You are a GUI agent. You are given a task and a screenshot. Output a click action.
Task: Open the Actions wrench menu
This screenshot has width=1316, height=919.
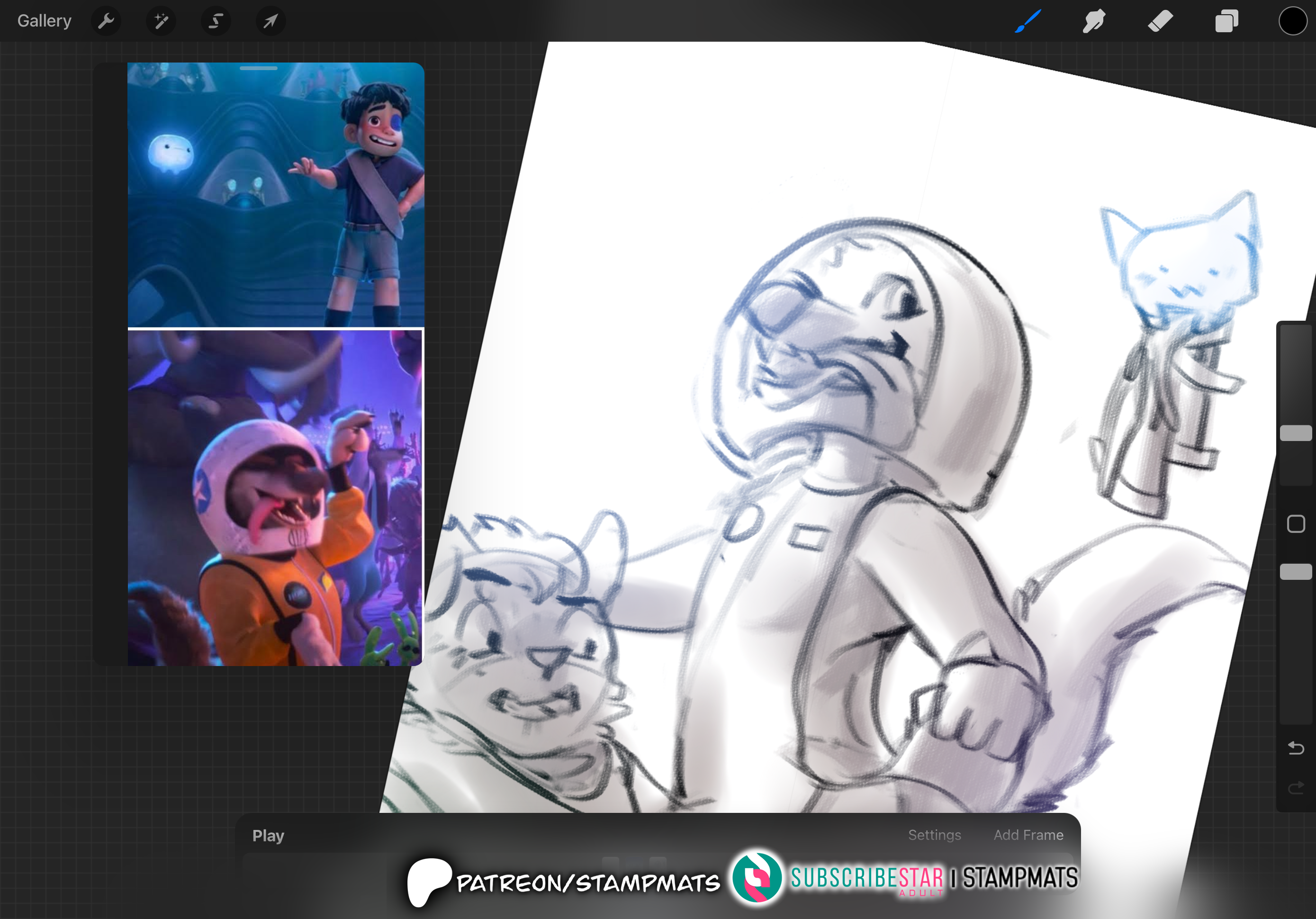point(106,21)
